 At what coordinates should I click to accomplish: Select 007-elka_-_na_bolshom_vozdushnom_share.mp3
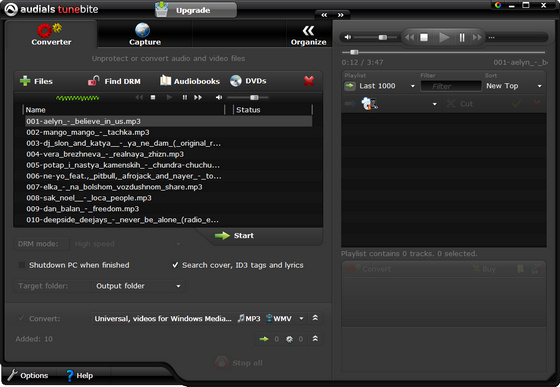169,187
